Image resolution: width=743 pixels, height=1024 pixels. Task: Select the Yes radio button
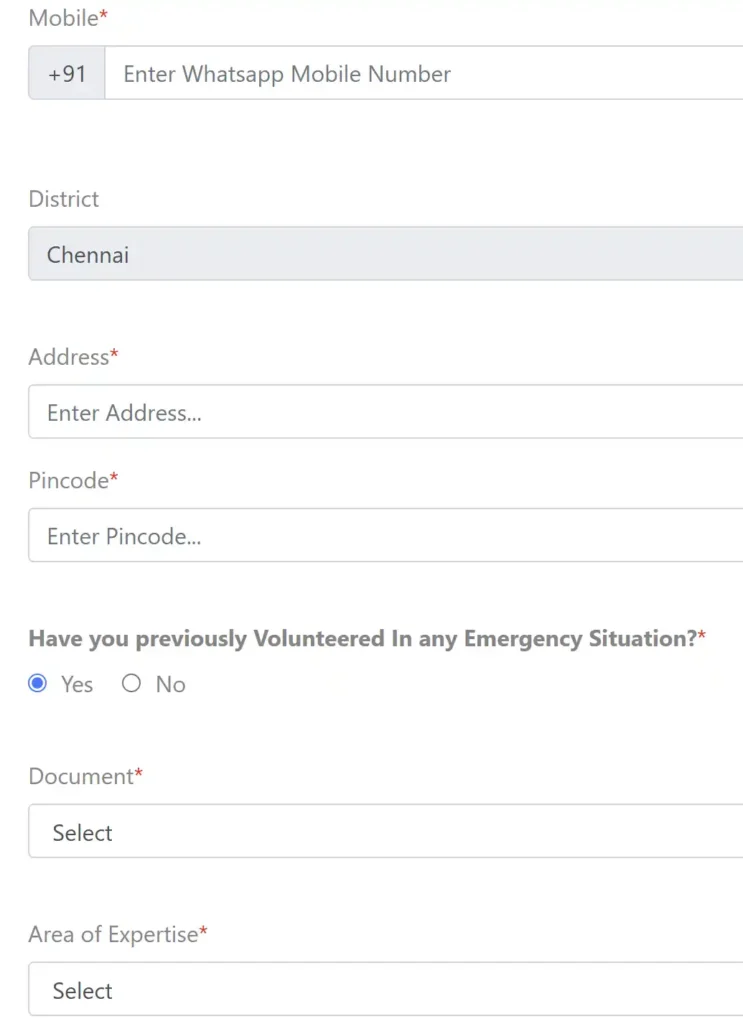click(x=38, y=683)
